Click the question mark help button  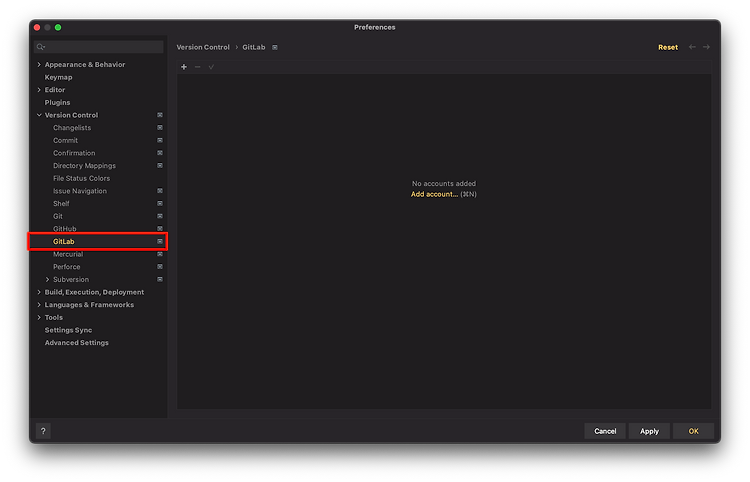point(43,431)
